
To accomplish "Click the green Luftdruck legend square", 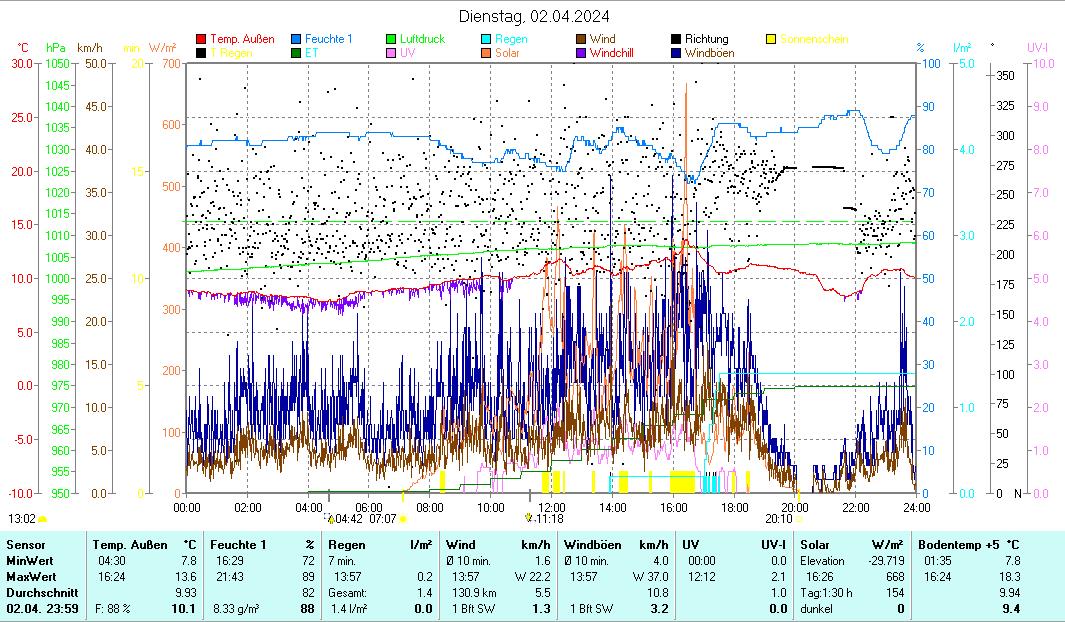I will [392, 39].
